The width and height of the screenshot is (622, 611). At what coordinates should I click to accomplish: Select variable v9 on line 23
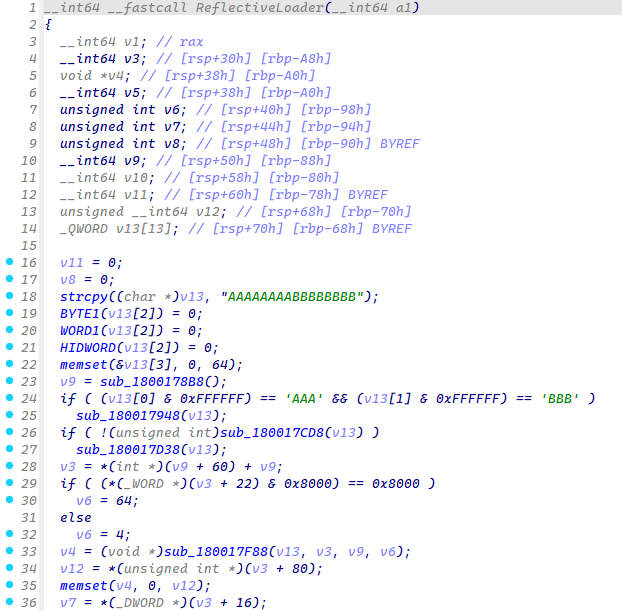pos(68,382)
